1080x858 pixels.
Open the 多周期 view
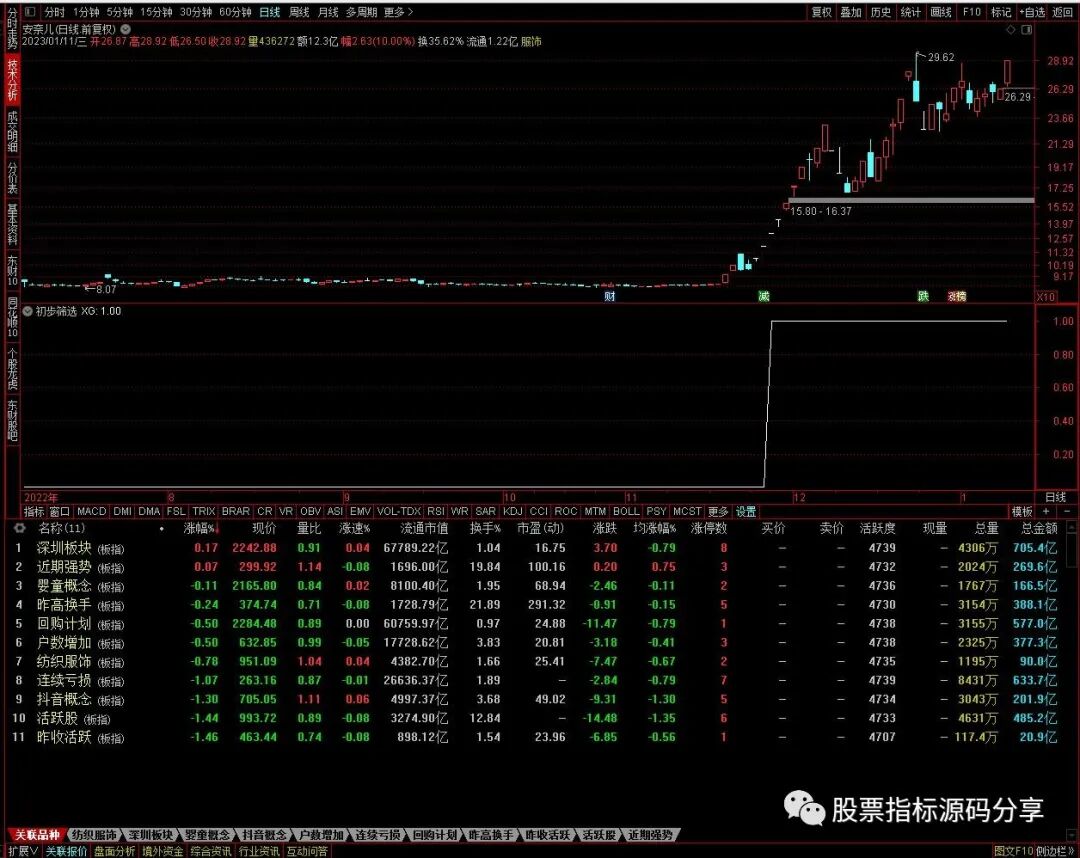362,12
